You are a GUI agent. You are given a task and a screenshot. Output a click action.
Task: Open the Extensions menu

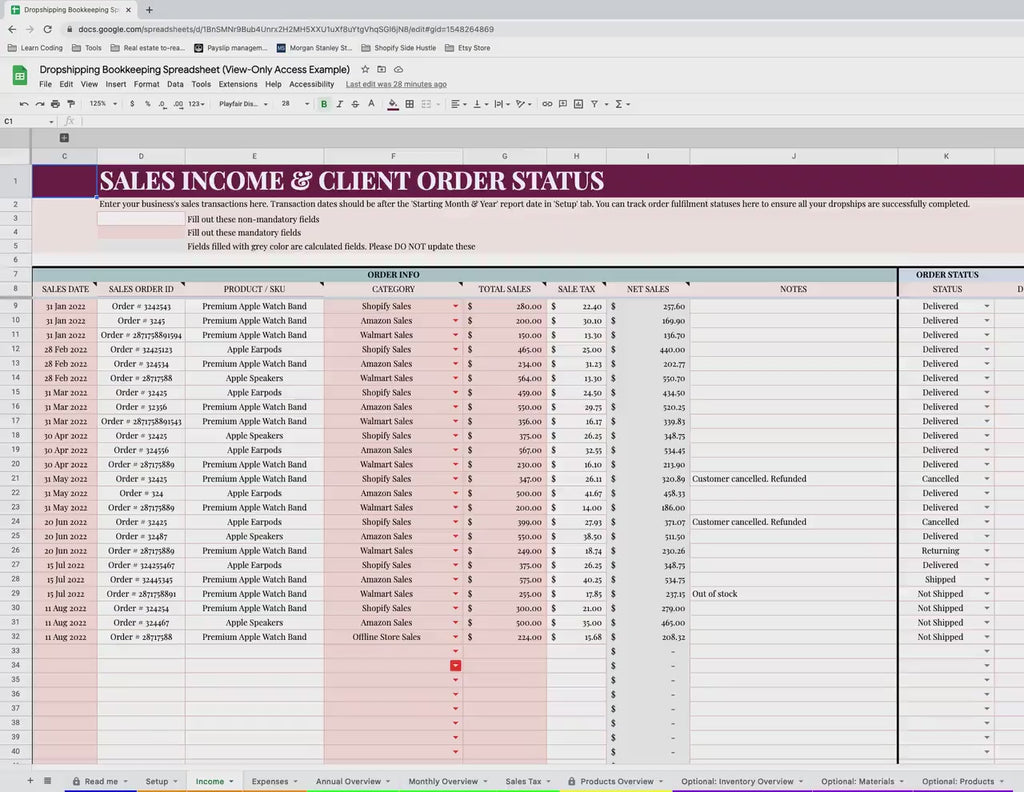[238, 85]
